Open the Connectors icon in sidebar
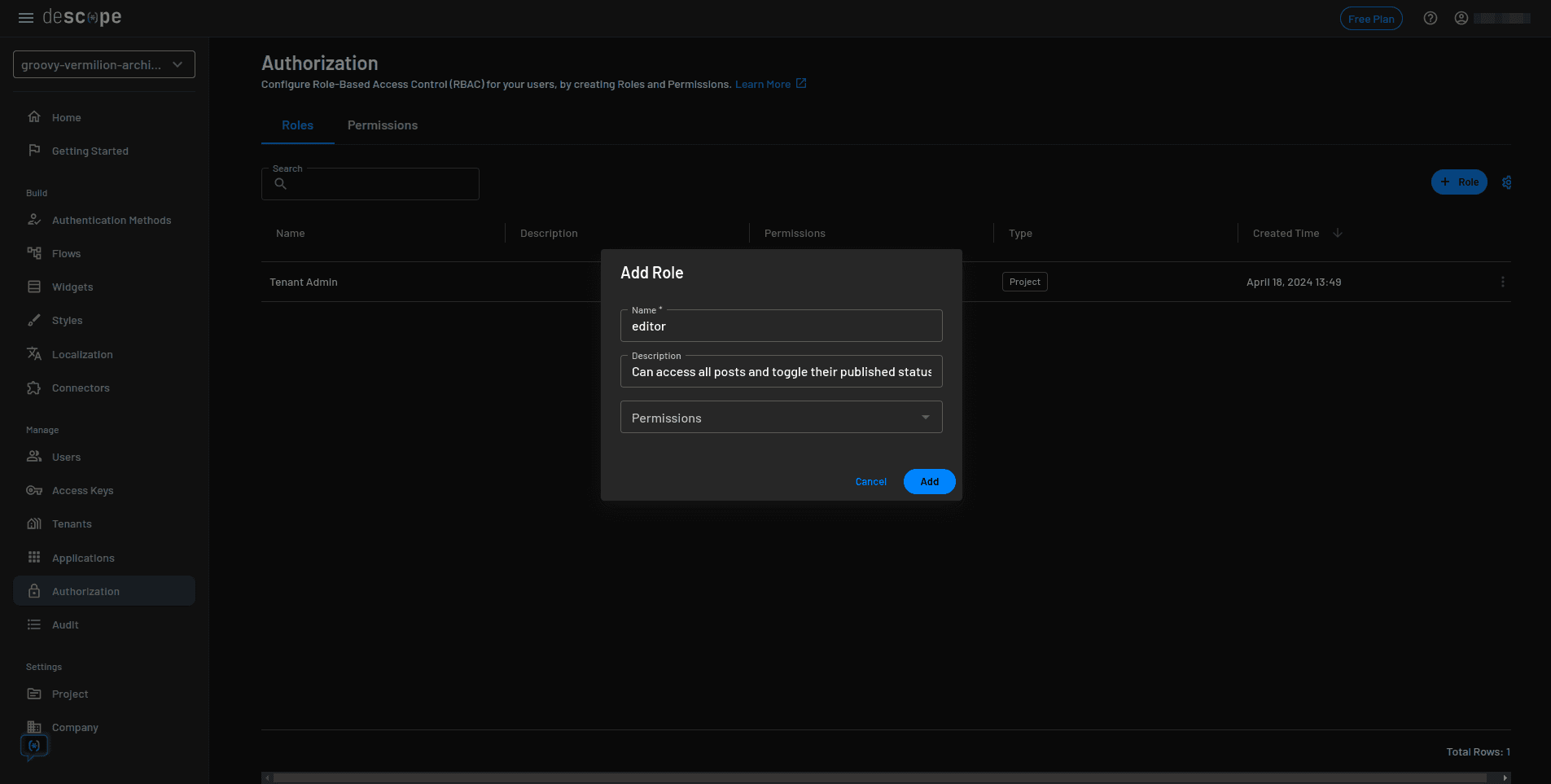Image resolution: width=1551 pixels, height=784 pixels. (34, 388)
